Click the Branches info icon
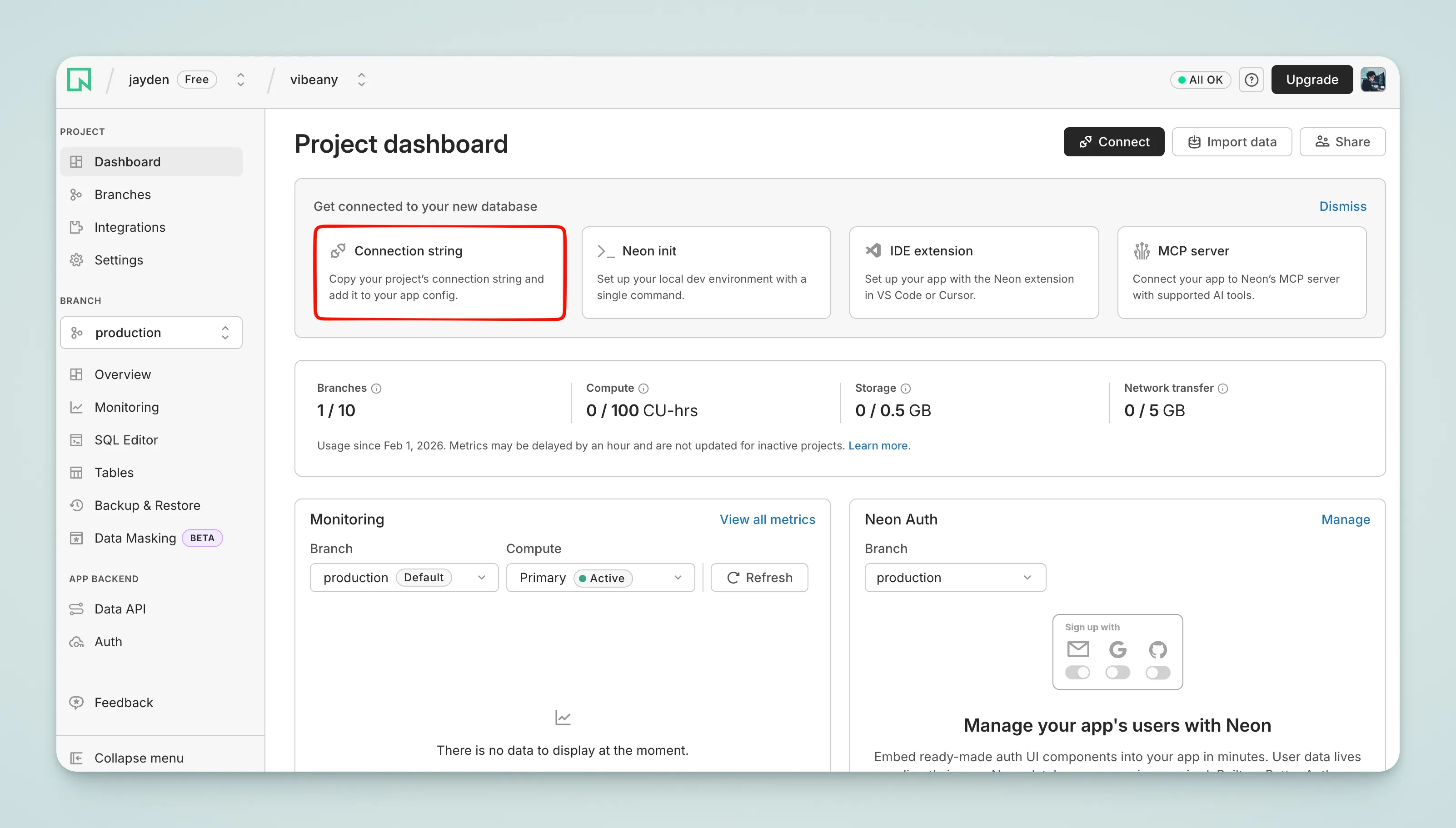The height and width of the screenshot is (828, 1456). [376, 389]
